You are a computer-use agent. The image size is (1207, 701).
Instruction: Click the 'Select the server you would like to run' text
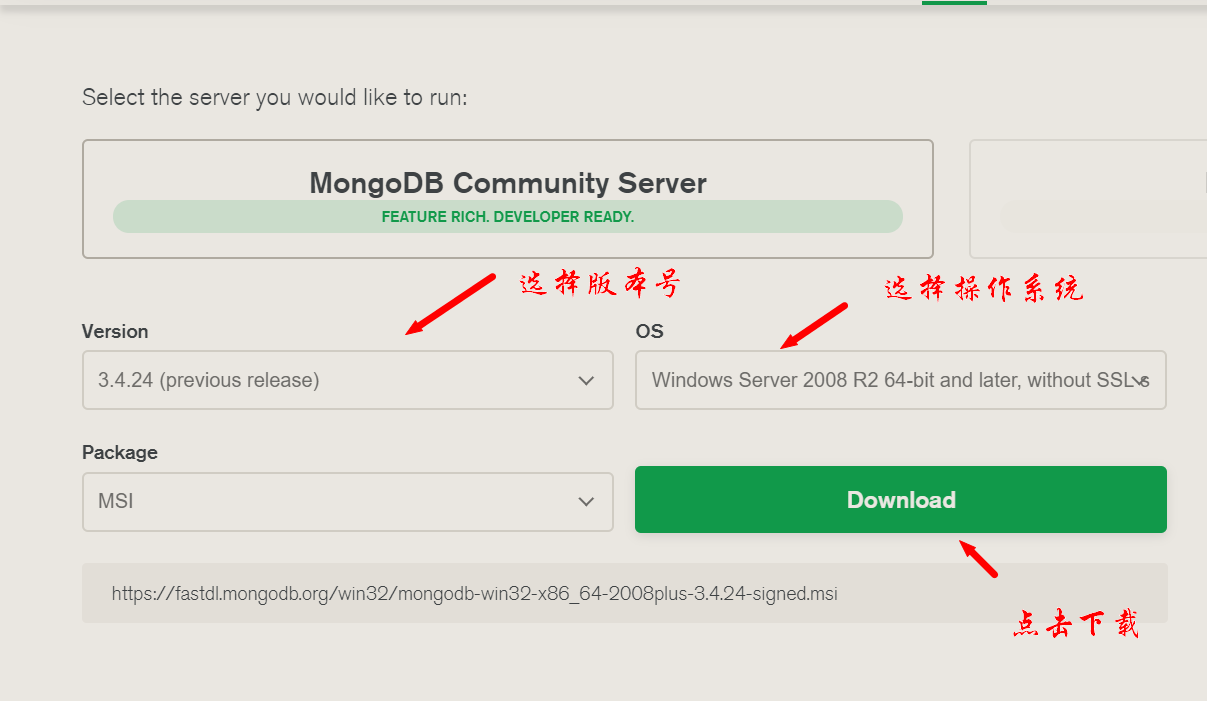click(x=275, y=98)
